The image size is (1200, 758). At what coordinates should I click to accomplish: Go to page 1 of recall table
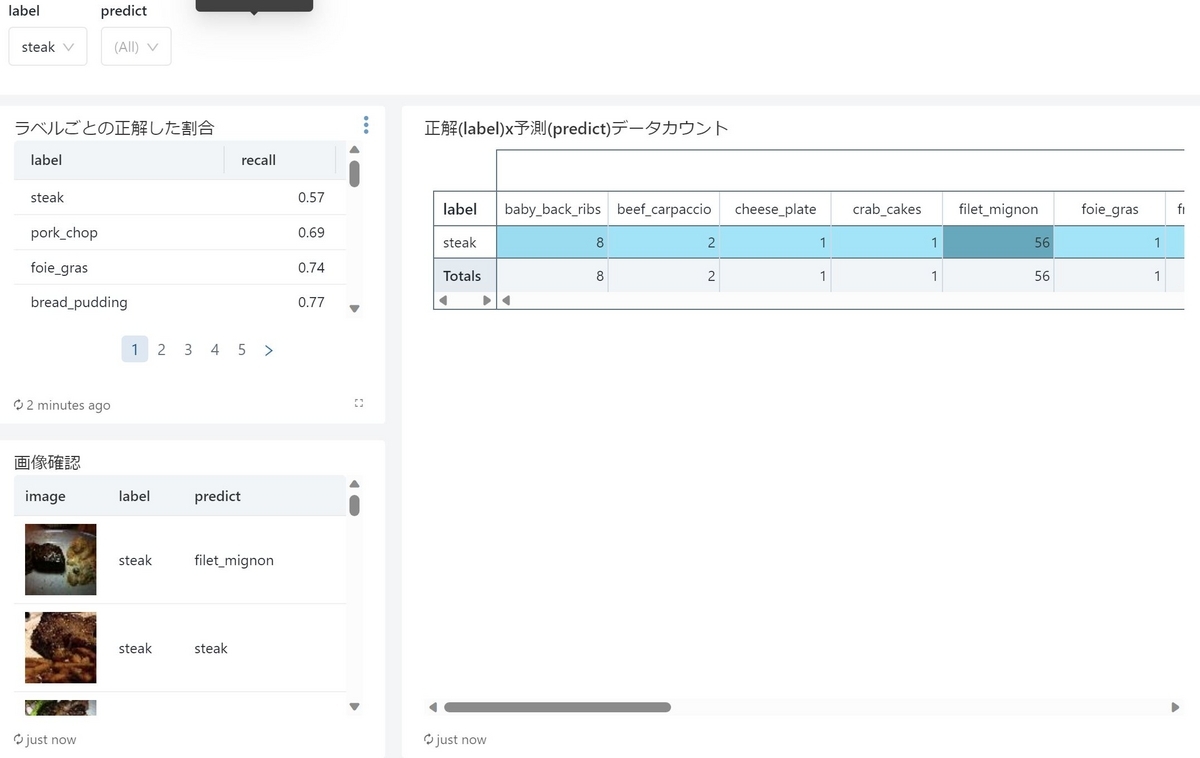click(x=135, y=350)
